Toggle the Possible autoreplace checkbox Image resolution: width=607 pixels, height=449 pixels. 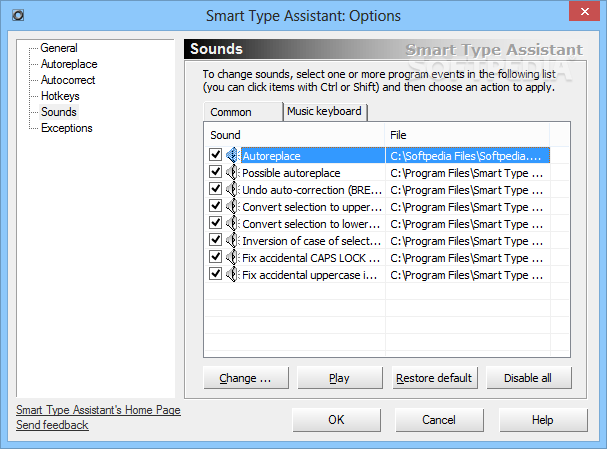pos(215,171)
